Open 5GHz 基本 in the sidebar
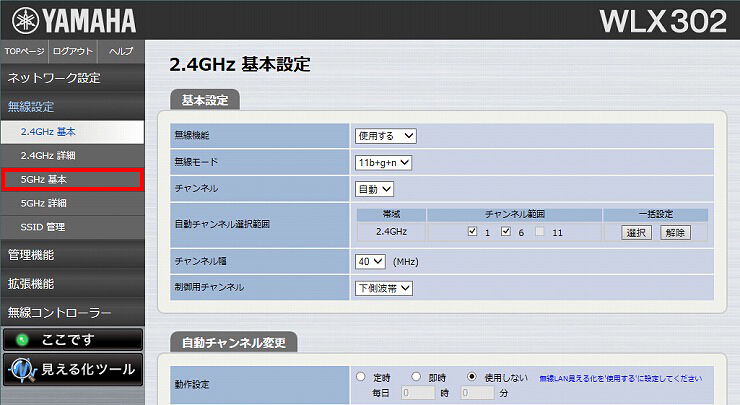The image size is (740, 405). pos(73,179)
